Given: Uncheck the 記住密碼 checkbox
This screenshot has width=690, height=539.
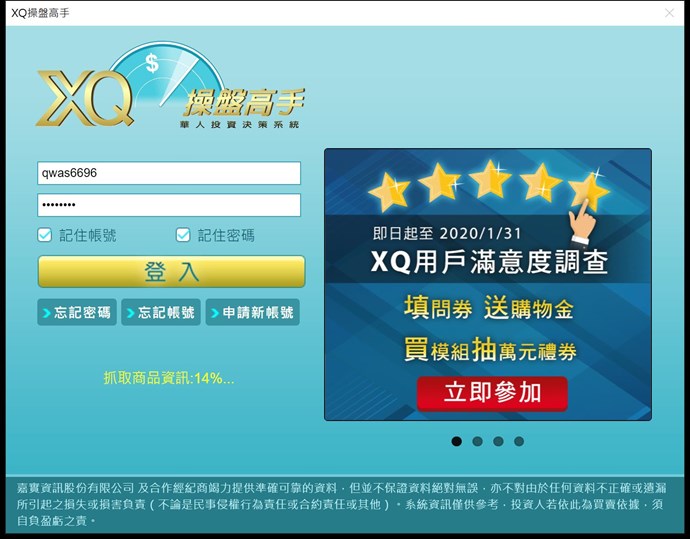Looking at the screenshot, I should [183, 235].
